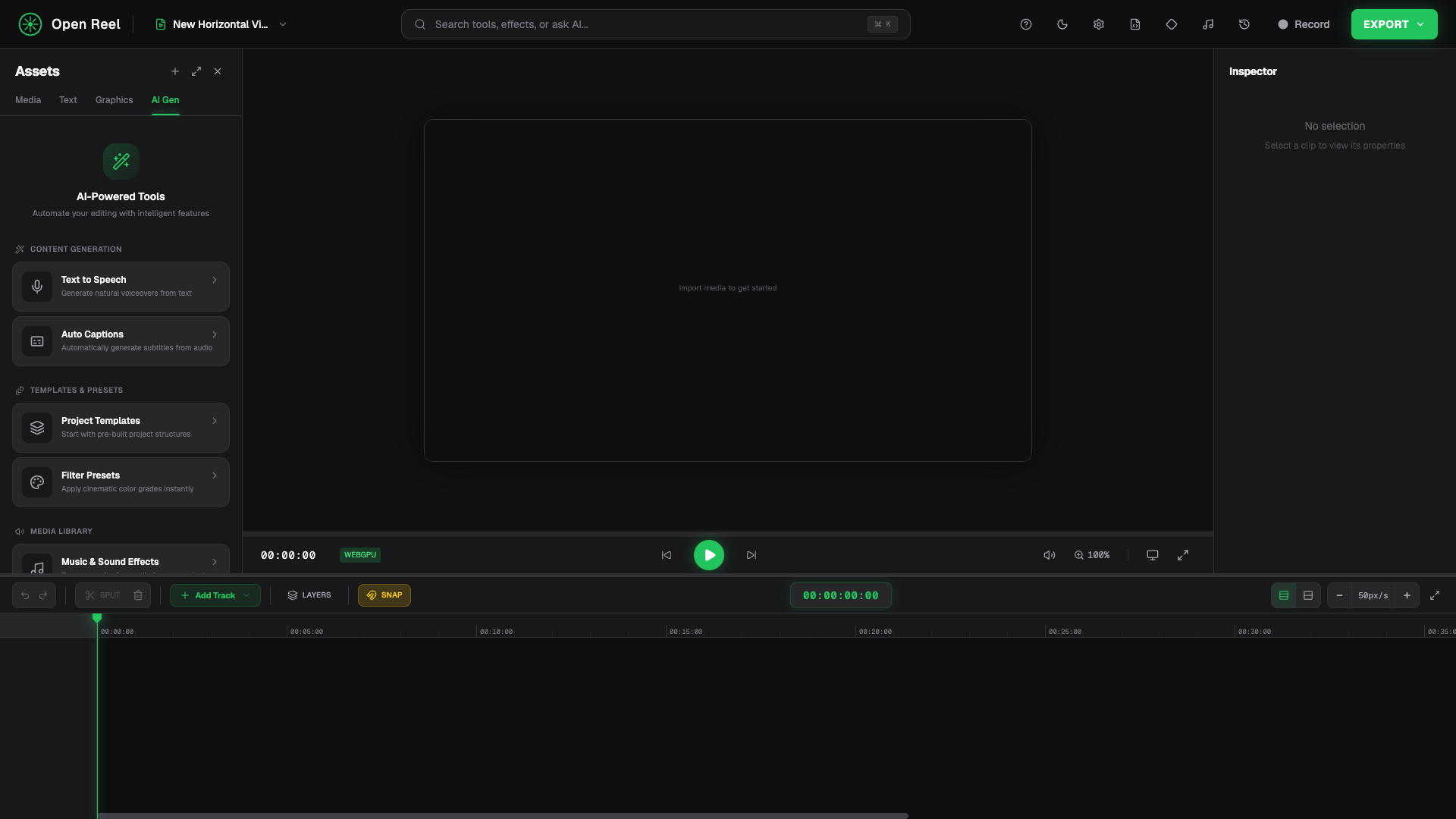Expand the Project Templates chevron
This screenshot has height=819, width=1456.
[x=215, y=421]
